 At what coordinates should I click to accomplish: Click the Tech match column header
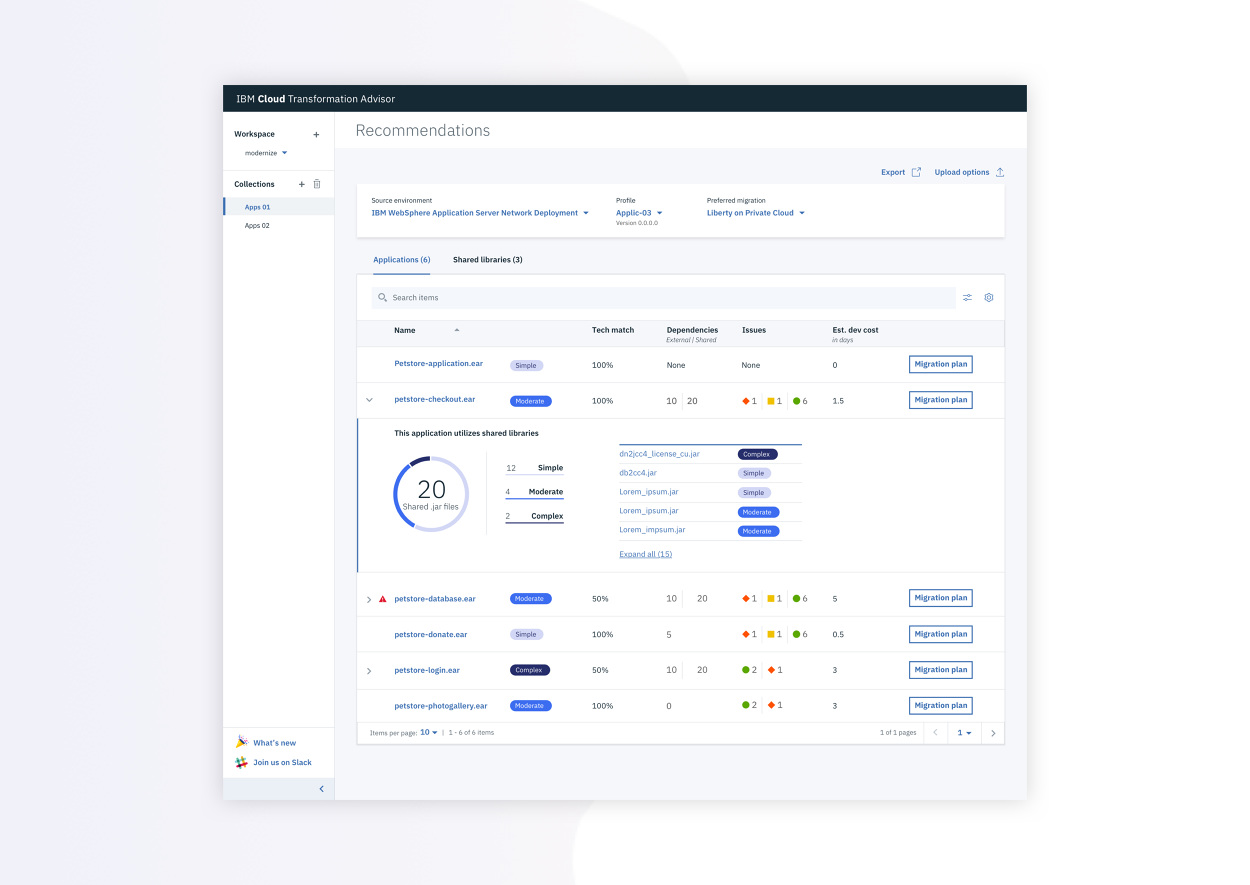coord(613,330)
